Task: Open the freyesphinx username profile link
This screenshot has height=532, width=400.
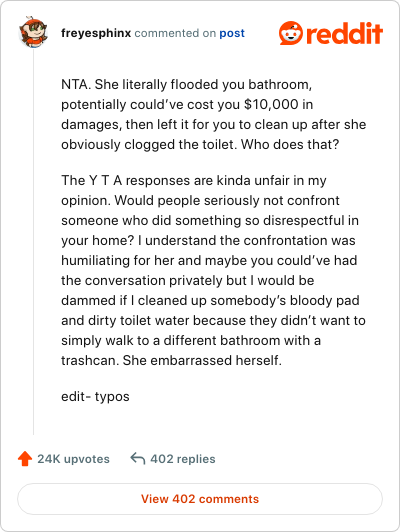Action: (96, 33)
